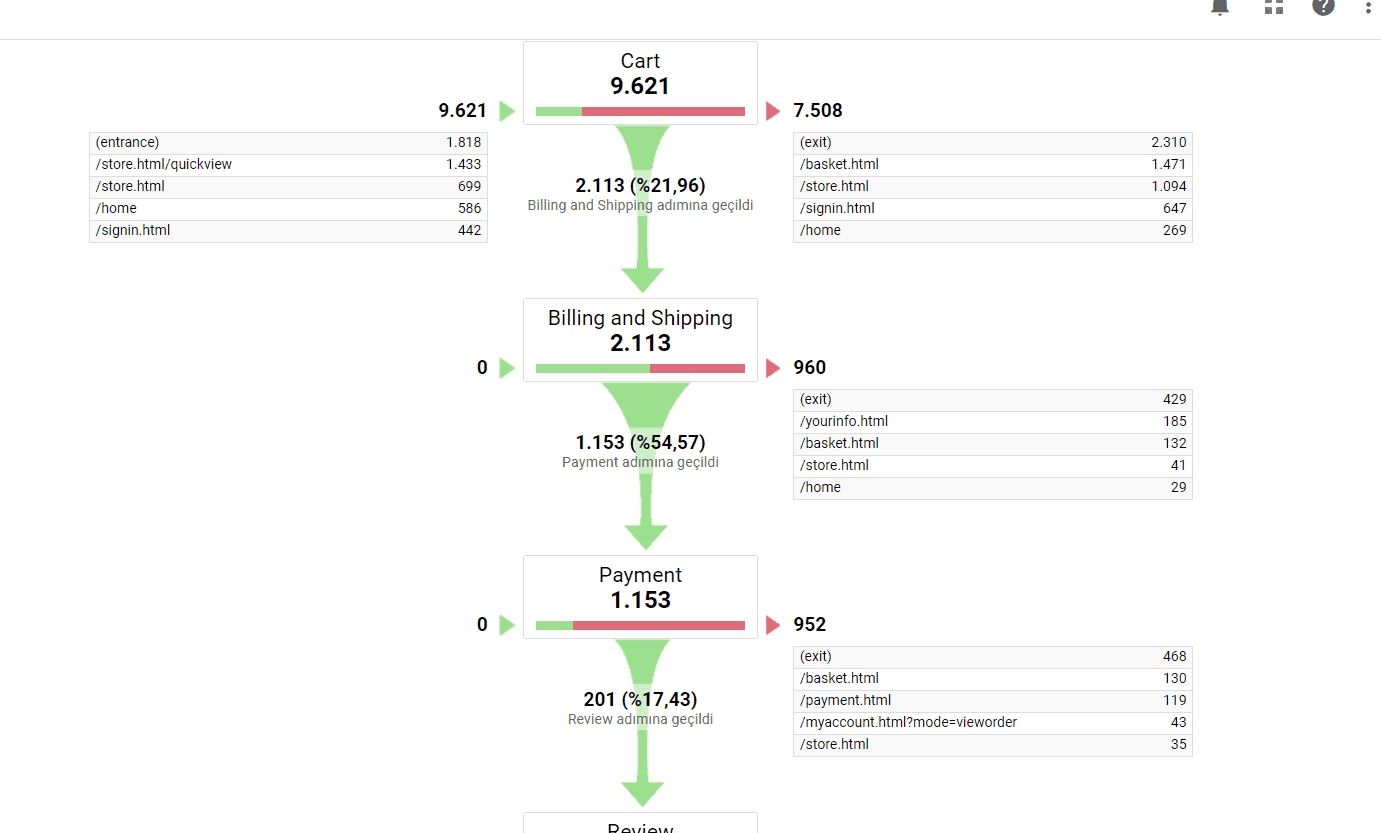Click the /store.html/quickview entrance row
This screenshot has width=1381, height=833.
[x=288, y=164]
